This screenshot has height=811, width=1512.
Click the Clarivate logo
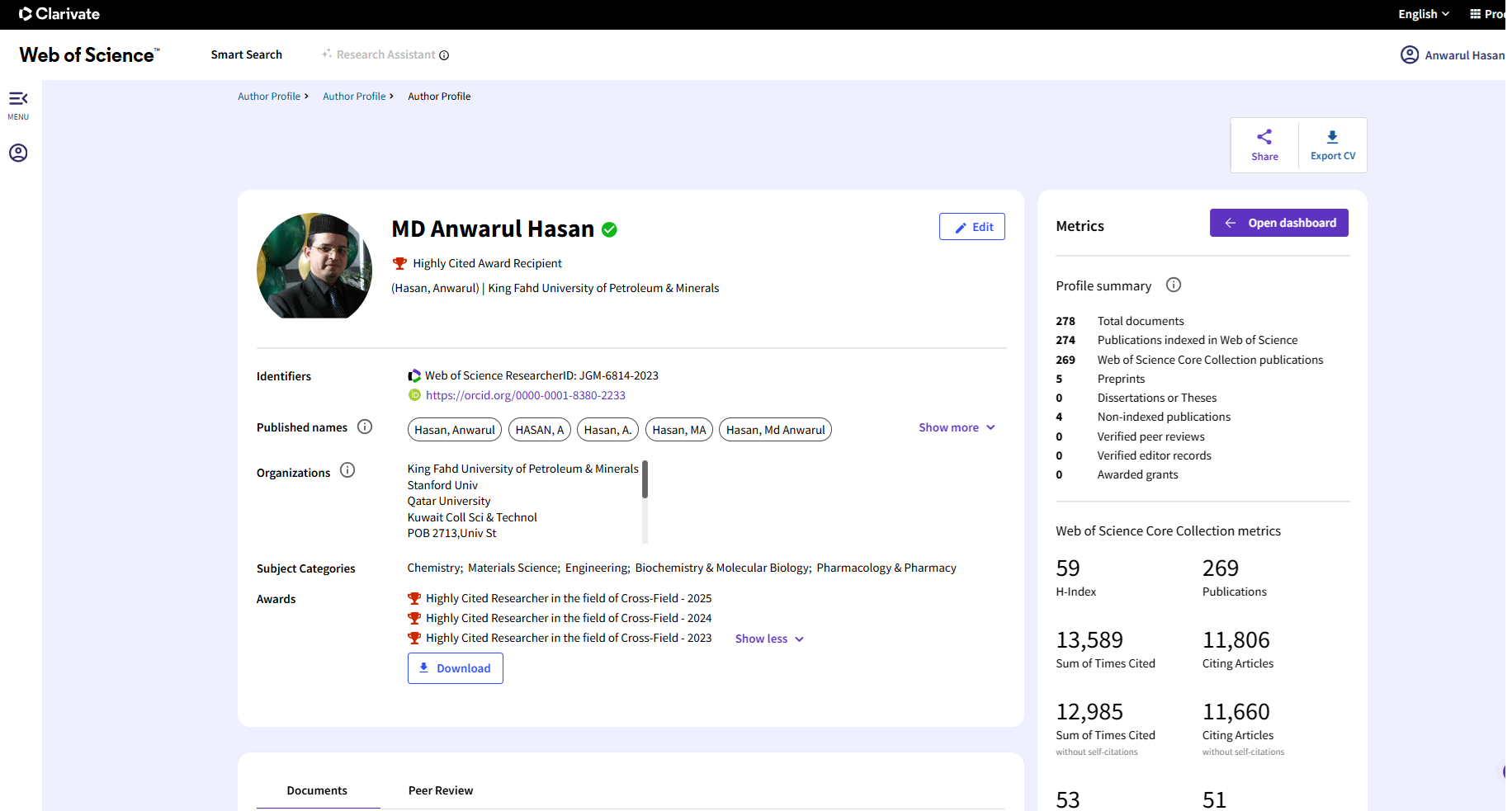pyautogui.click(x=59, y=14)
